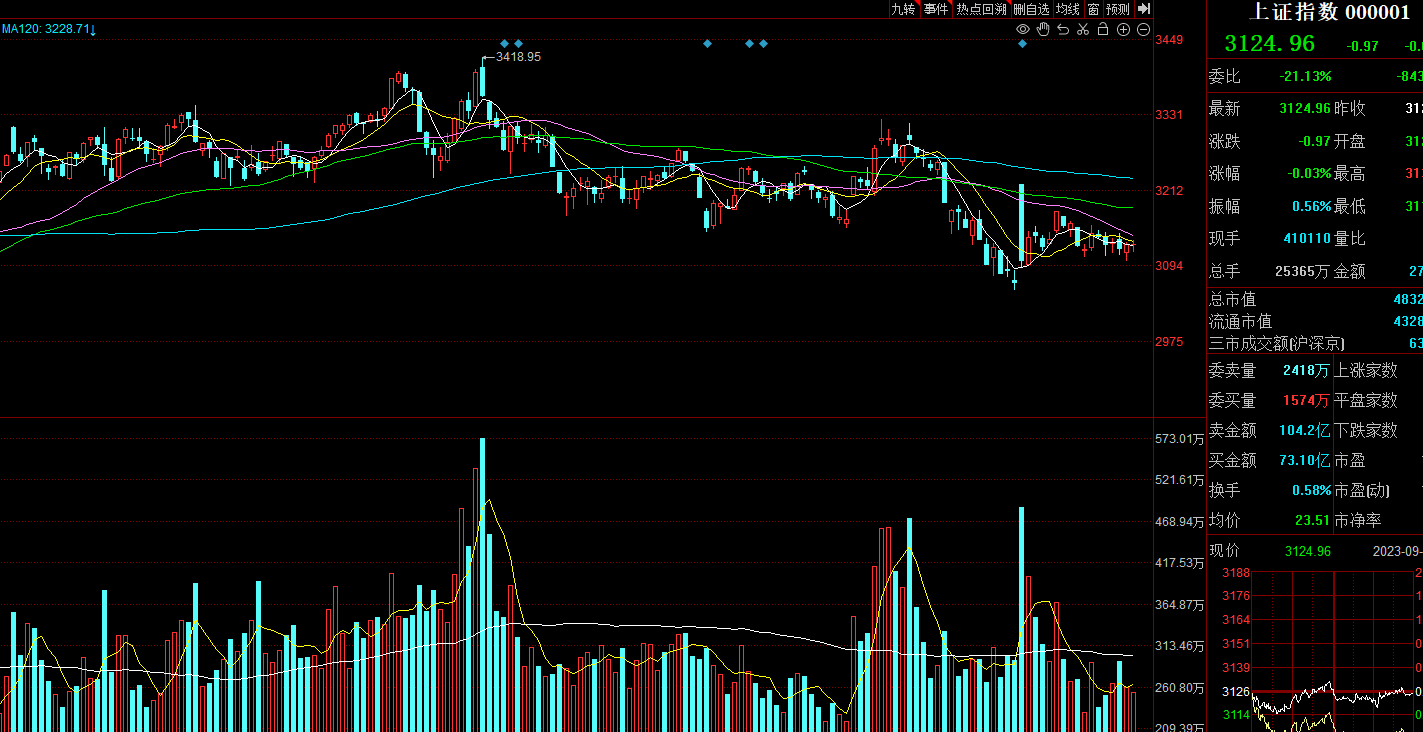Click the 下跌家数 label
Screen dimensions: 1423x732
coord(1366,431)
